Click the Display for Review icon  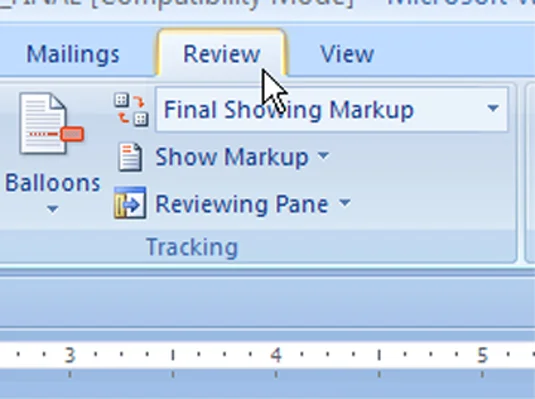click(x=131, y=109)
